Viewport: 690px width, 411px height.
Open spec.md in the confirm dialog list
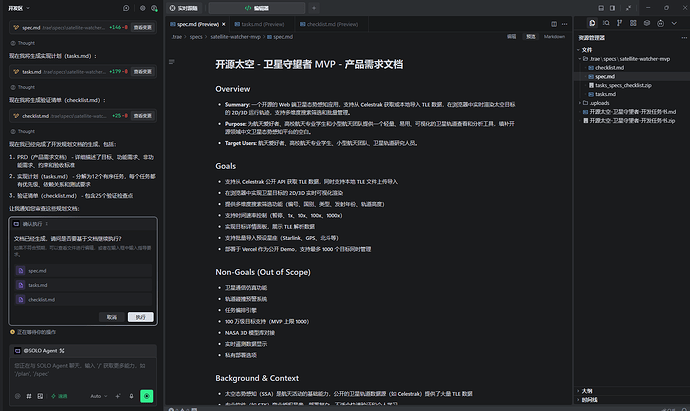pyautogui.click(x=83, y=271)
